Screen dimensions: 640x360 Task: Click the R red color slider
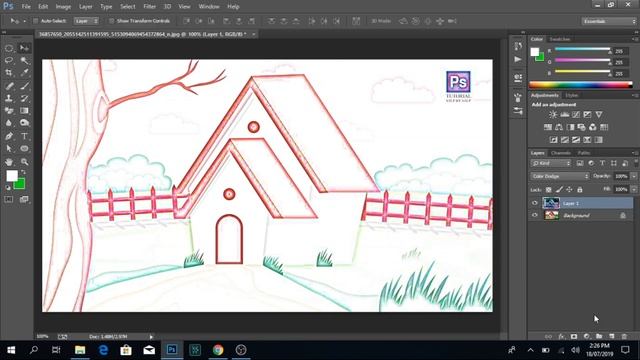pyautogui.click(x=582, y=50)
